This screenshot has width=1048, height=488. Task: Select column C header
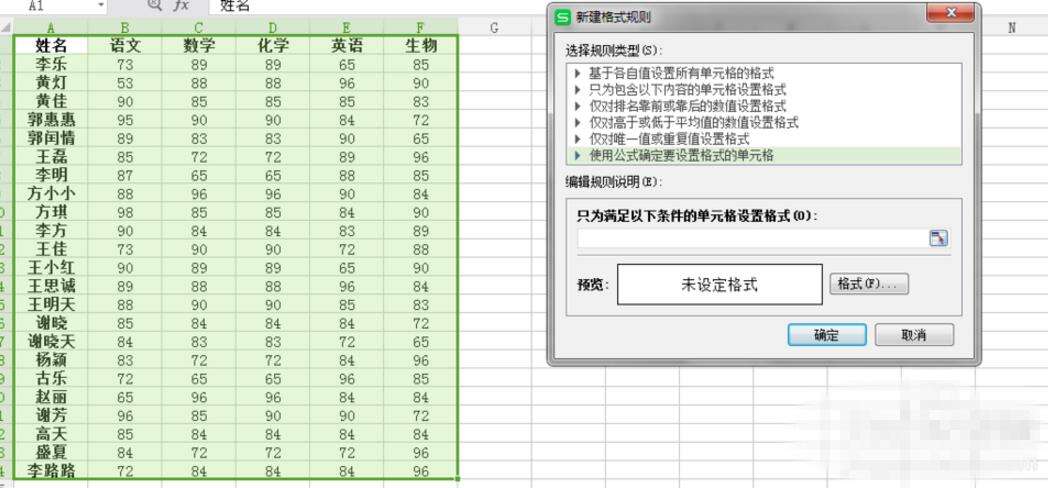(199, 27)
